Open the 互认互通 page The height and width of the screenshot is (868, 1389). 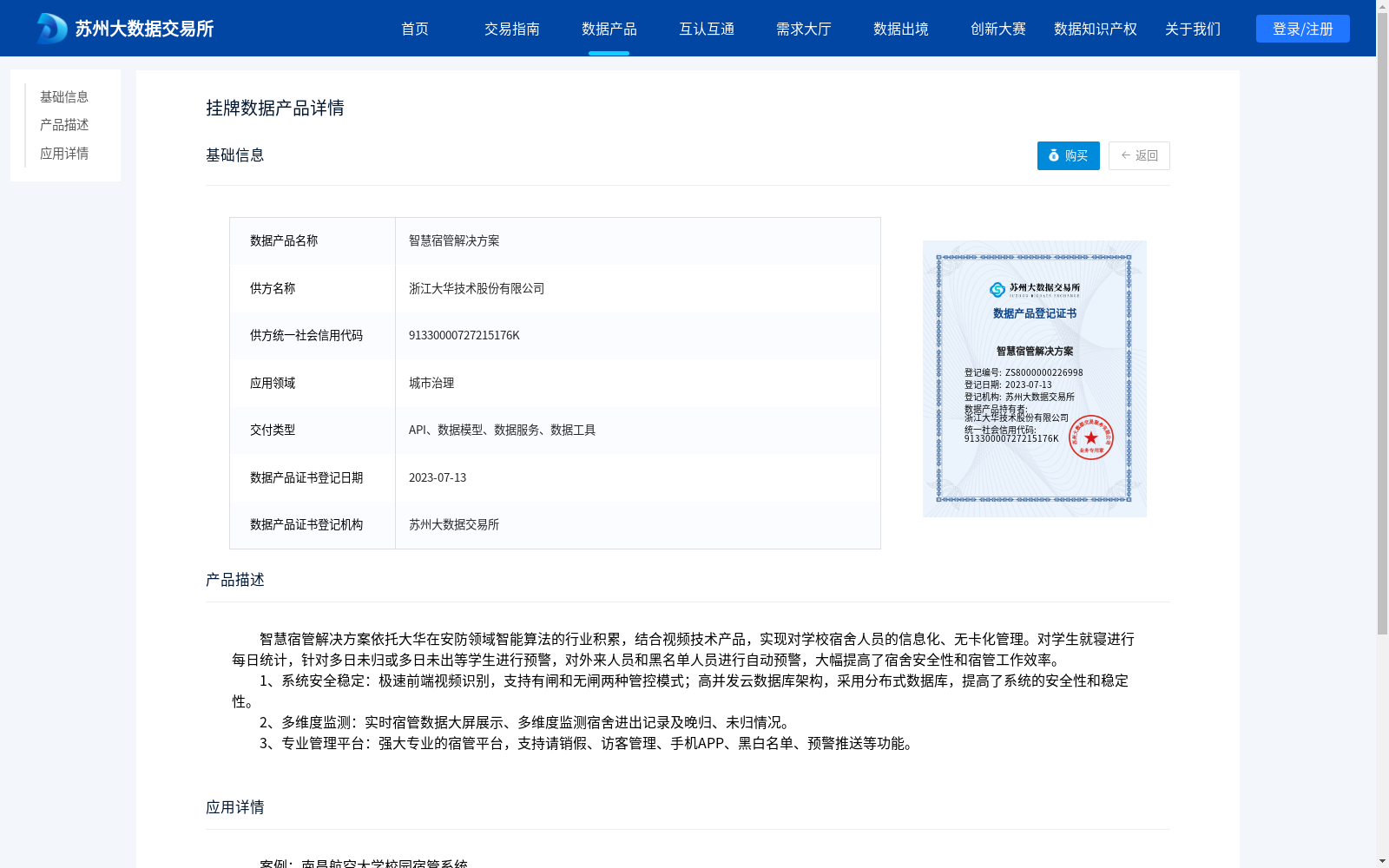(x=707, y=29)
